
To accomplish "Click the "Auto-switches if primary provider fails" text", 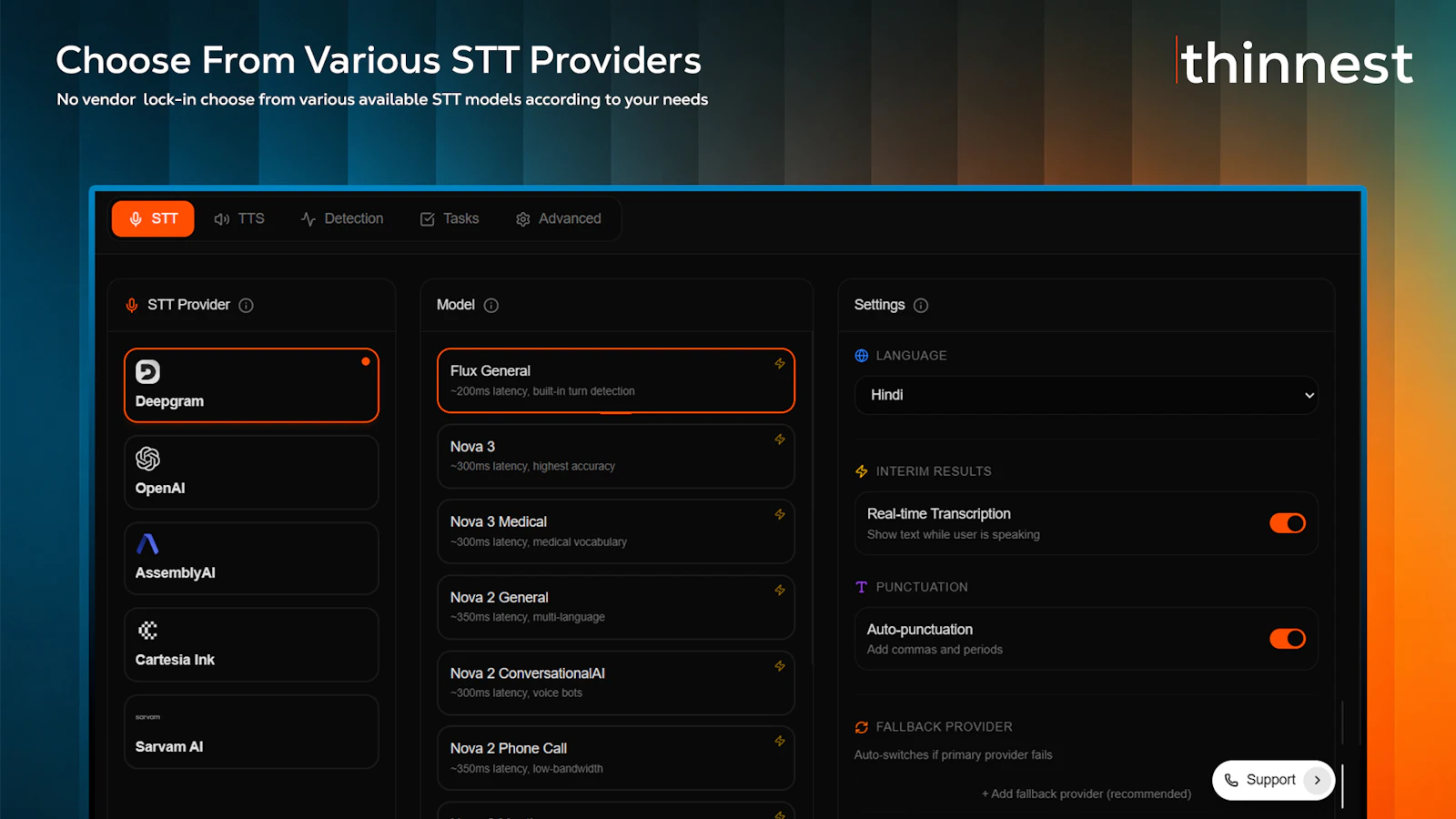I will 953,755.
